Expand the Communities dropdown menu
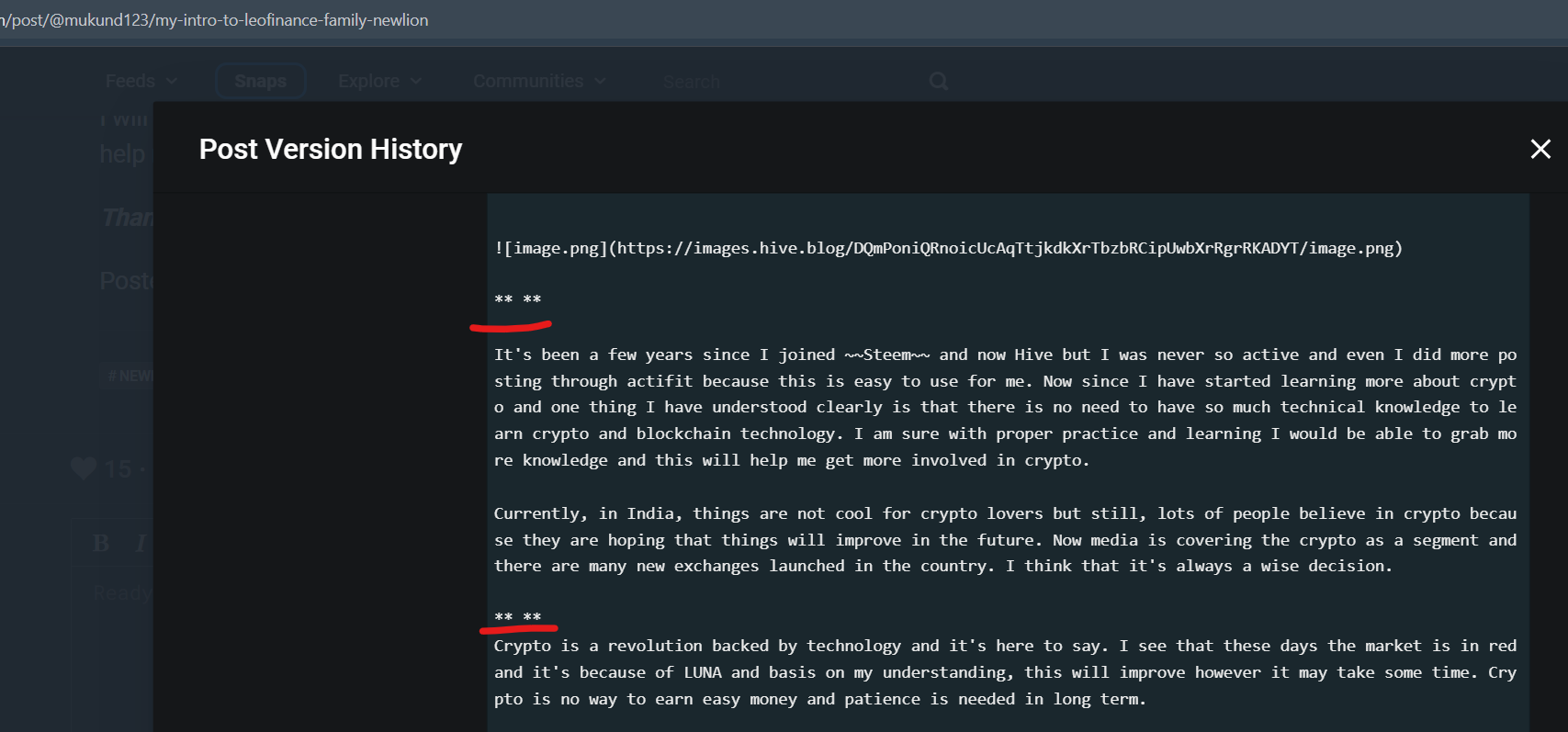The width and height of the screenshot is (1568, 732). pyautogui.click(x=539, y=81)
